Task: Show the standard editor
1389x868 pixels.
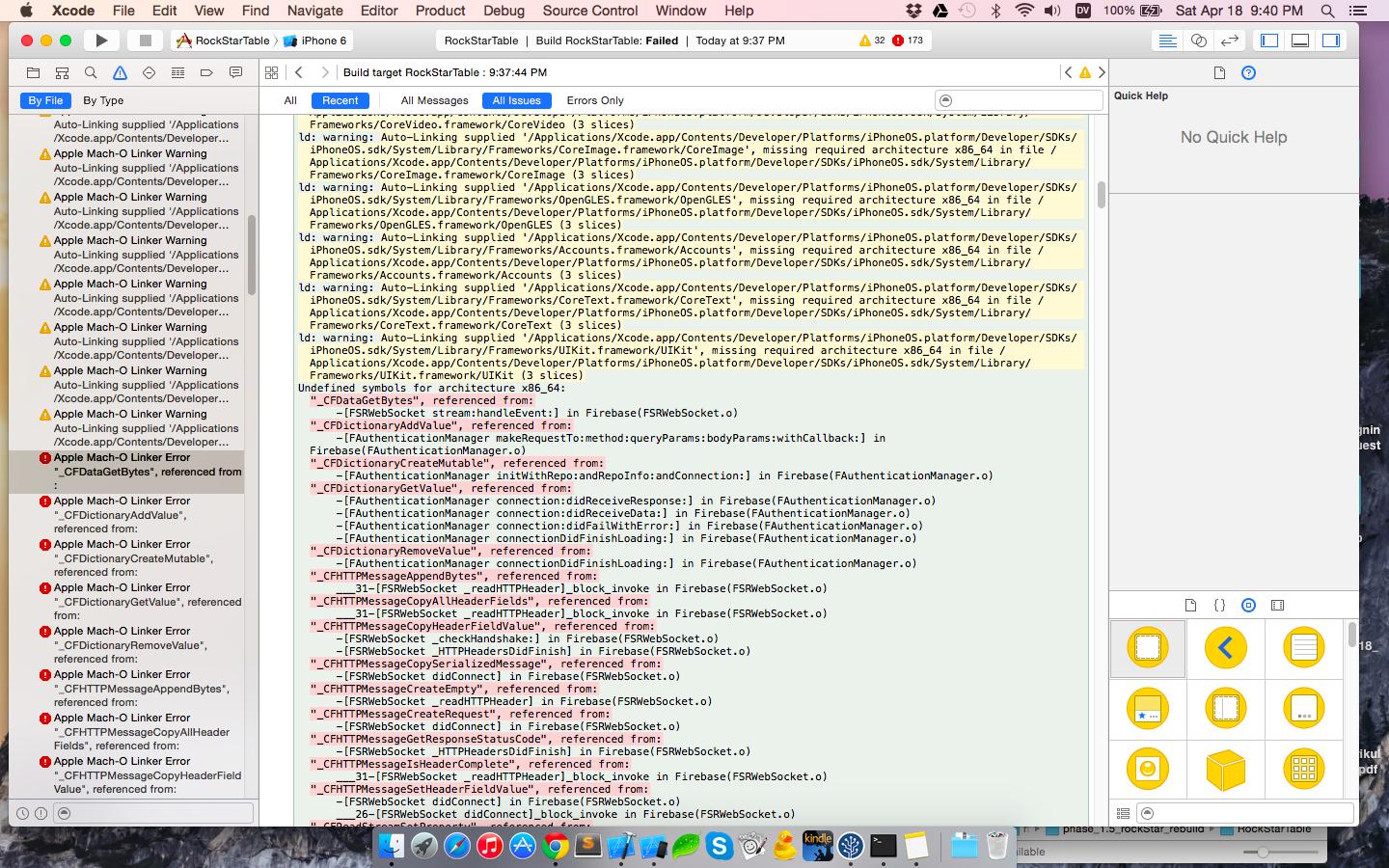Action: point(1167,41)
